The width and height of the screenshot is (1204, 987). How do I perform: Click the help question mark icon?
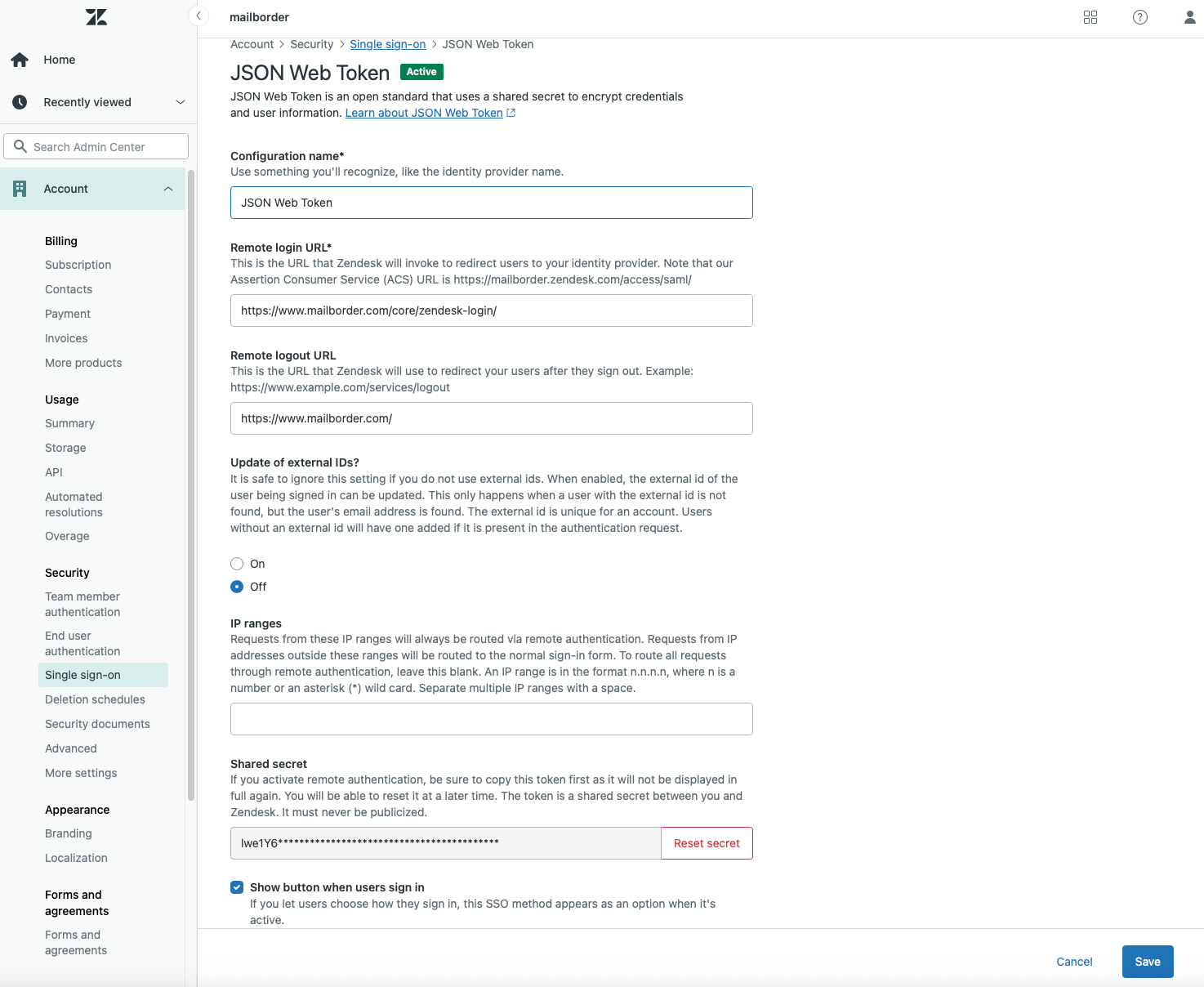[1139, 16]
